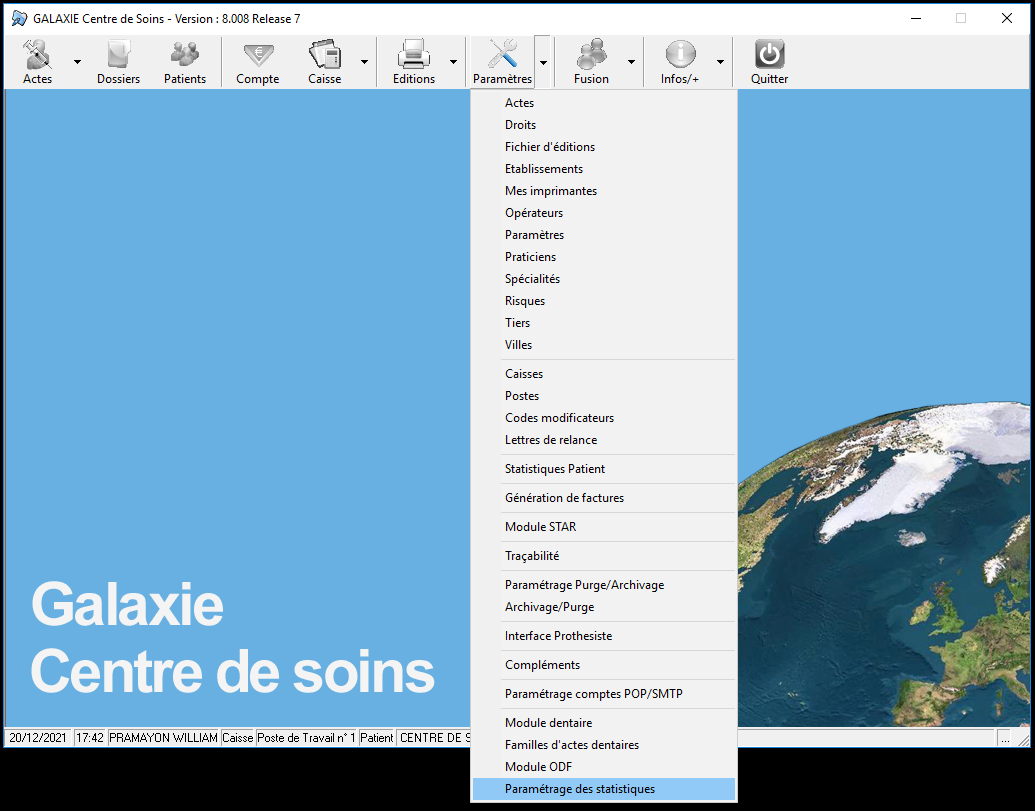The width and height of the screenshot is (1035, 811).
Task: Click Poste de Travail n° 1 status cell
Action: [306, 738]
